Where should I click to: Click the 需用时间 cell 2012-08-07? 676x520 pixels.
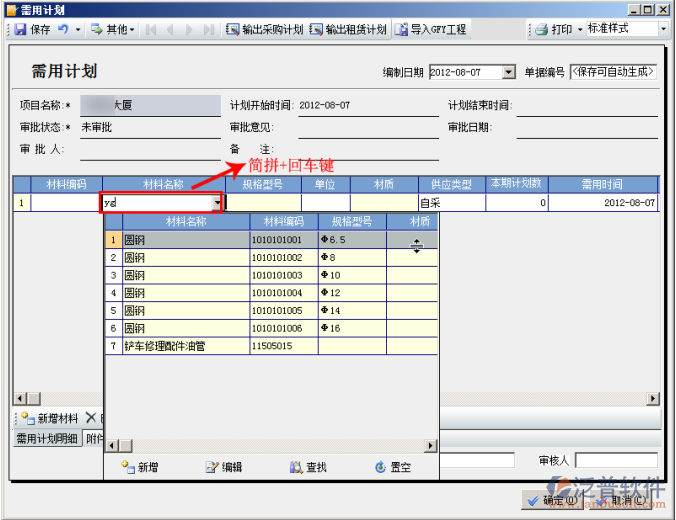click(603, 203)
